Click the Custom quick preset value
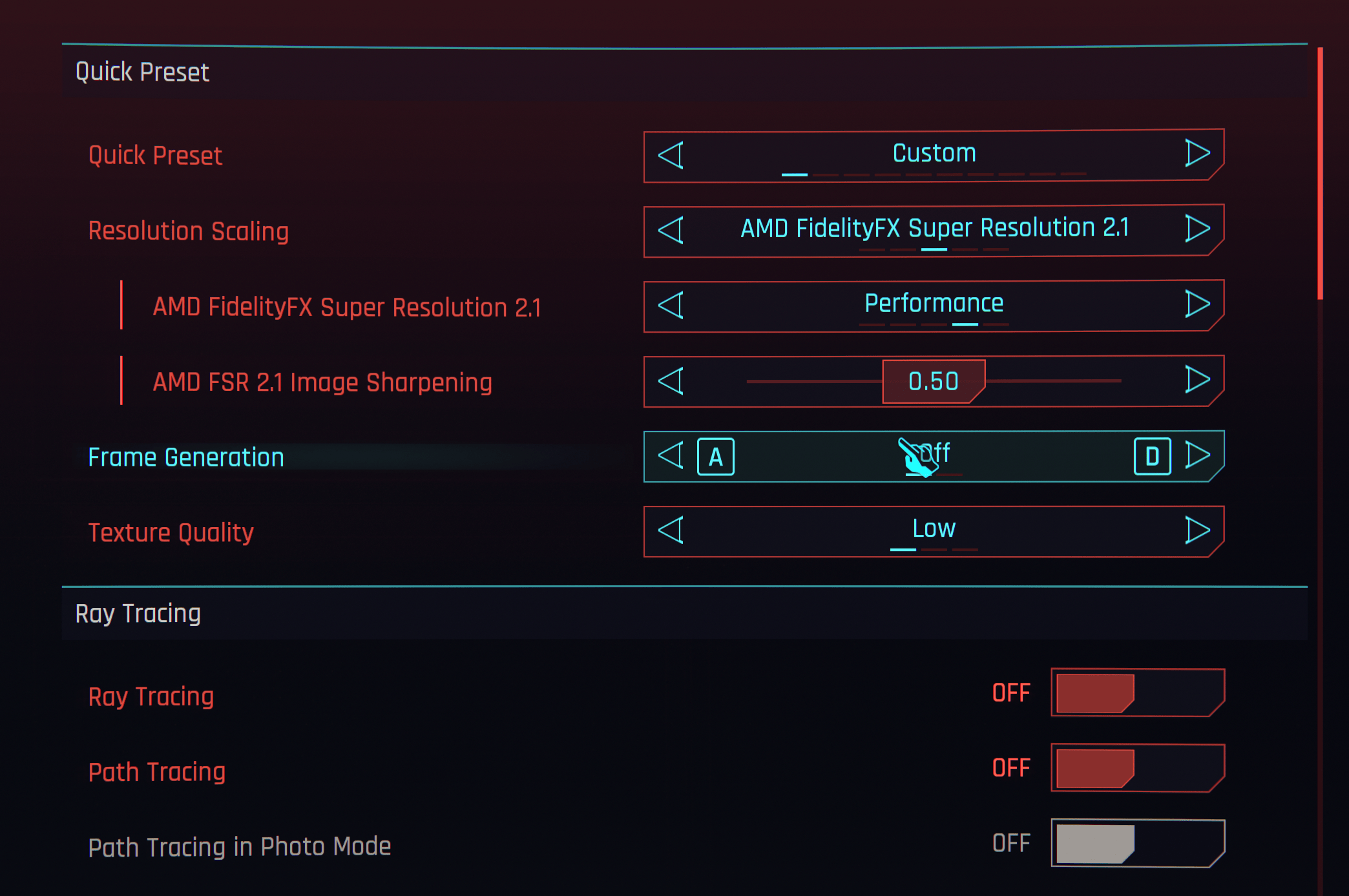 934,154
